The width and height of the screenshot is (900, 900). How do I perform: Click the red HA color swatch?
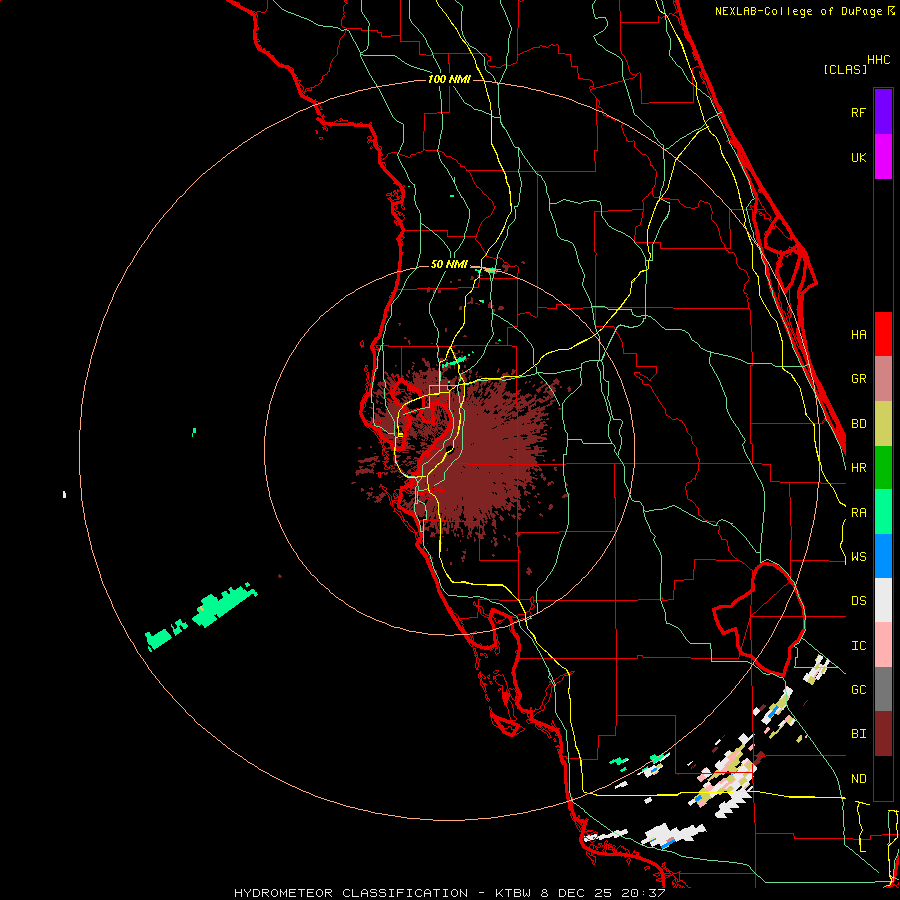coord(883,334)
